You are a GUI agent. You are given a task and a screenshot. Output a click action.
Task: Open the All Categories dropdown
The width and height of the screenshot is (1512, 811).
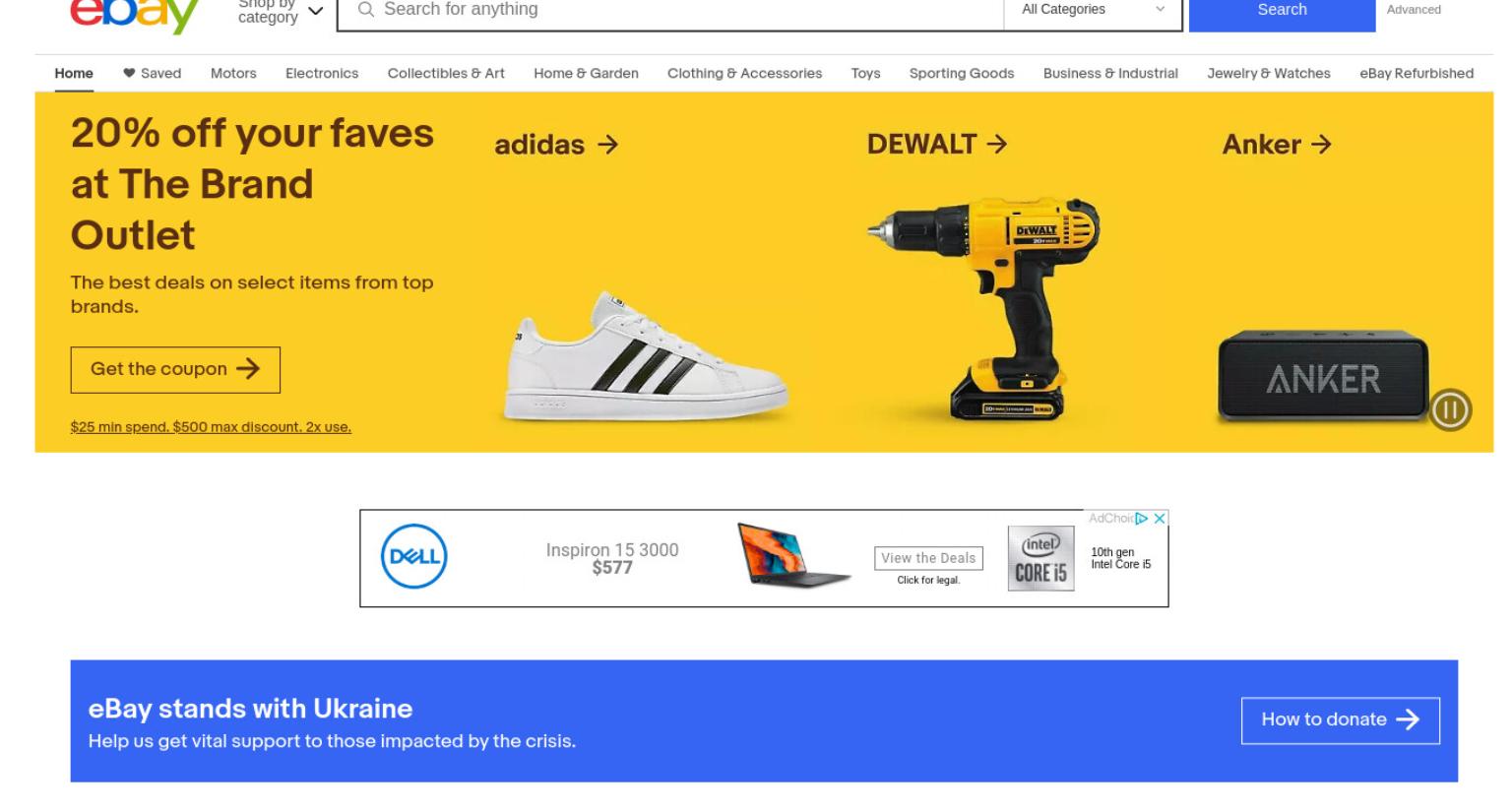click(1093, 10)
